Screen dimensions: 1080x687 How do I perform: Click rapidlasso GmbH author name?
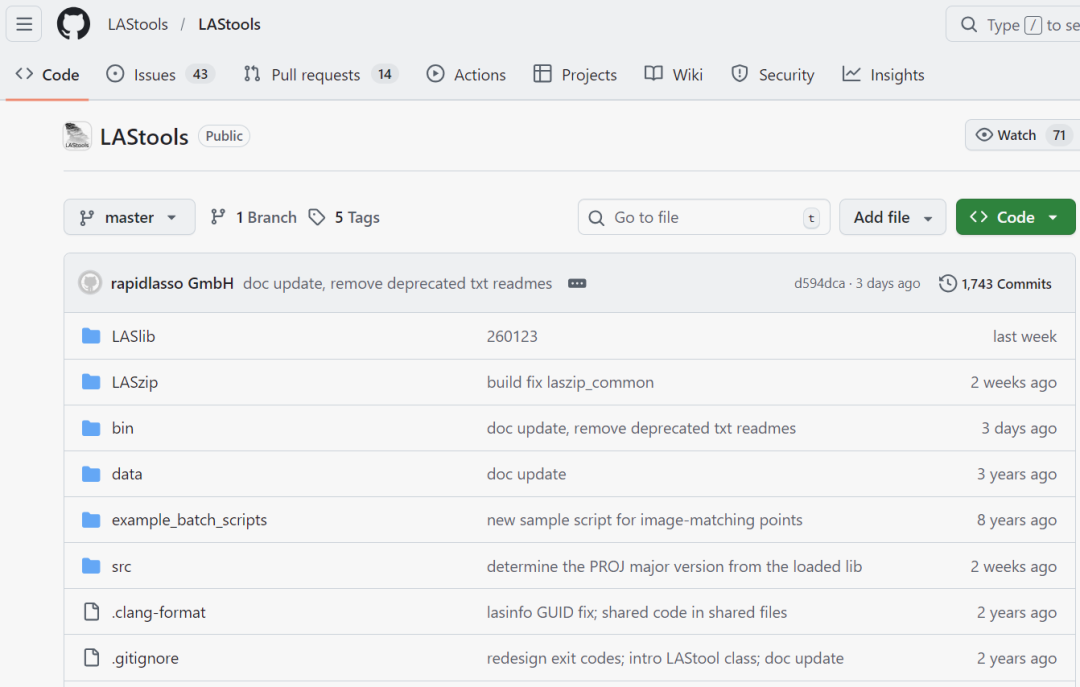tap(172, 283)
